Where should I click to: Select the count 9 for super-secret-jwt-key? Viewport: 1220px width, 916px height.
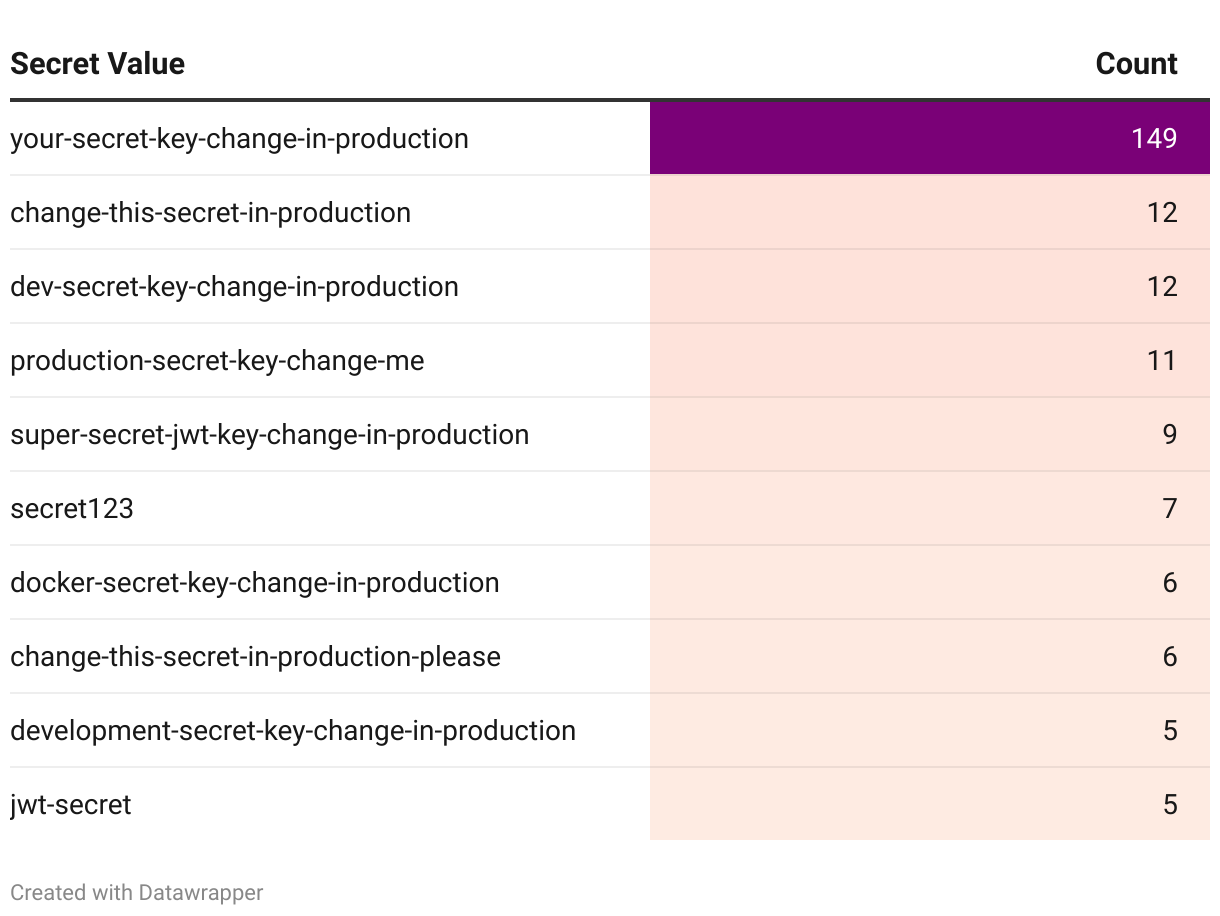1169,434
